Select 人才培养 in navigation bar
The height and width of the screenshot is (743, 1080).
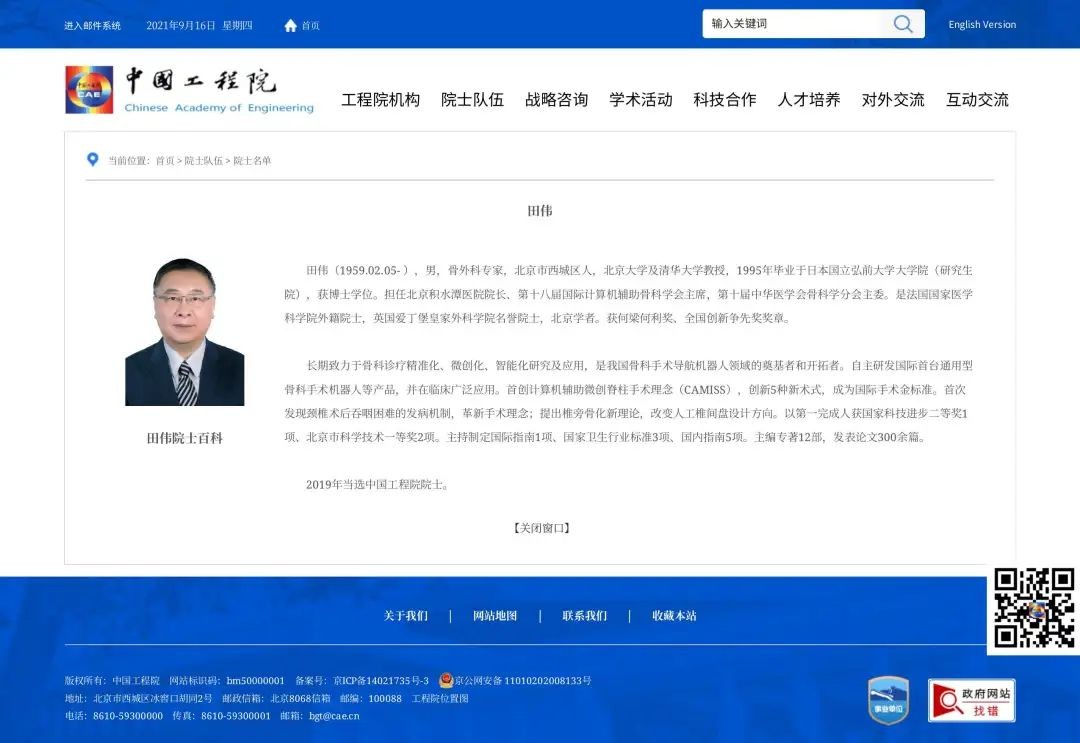[809, 100]
